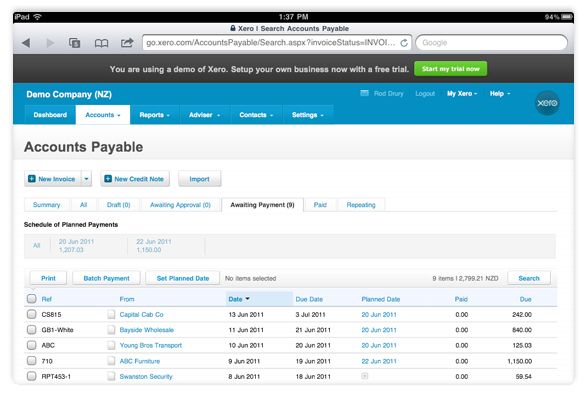Viewport: 586px width, 395px height.
Task: Switch to the All invoices tab
Action: tap(83, 205)
